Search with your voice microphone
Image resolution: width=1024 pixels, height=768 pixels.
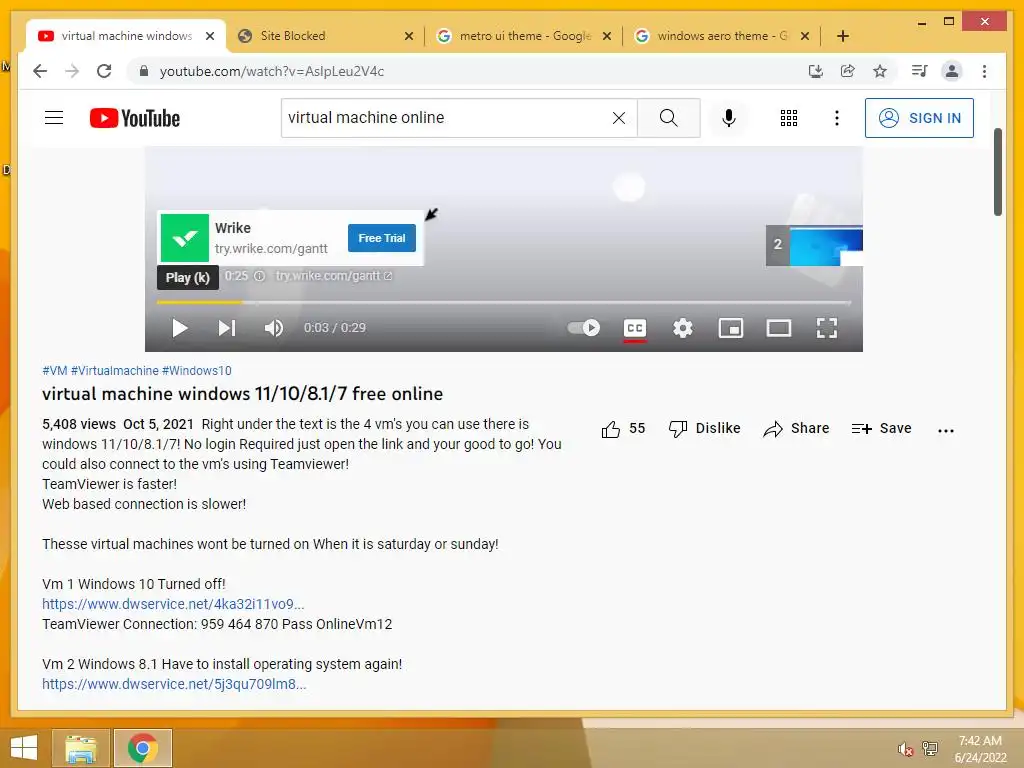pyautogui.click(x=729, y=118)
